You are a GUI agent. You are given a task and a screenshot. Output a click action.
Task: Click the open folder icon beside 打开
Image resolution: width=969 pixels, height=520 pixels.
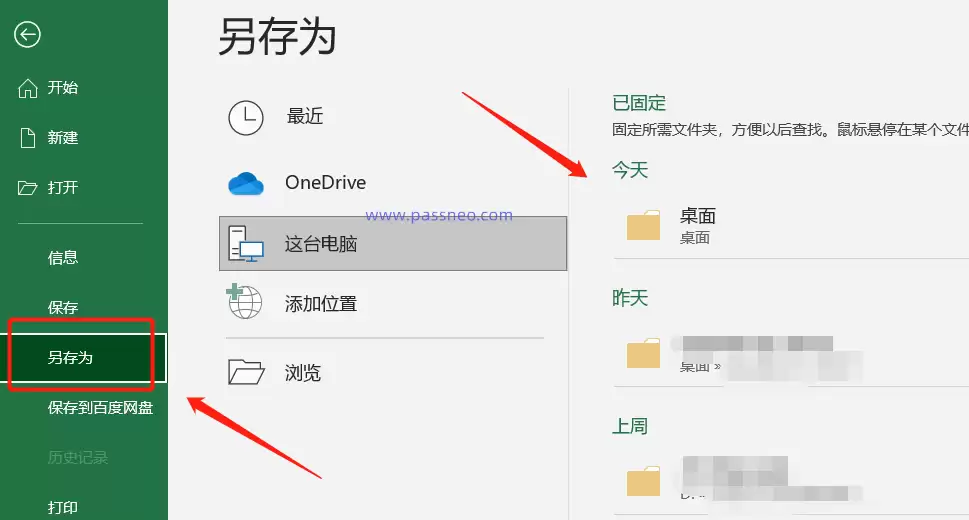[27, 188]
